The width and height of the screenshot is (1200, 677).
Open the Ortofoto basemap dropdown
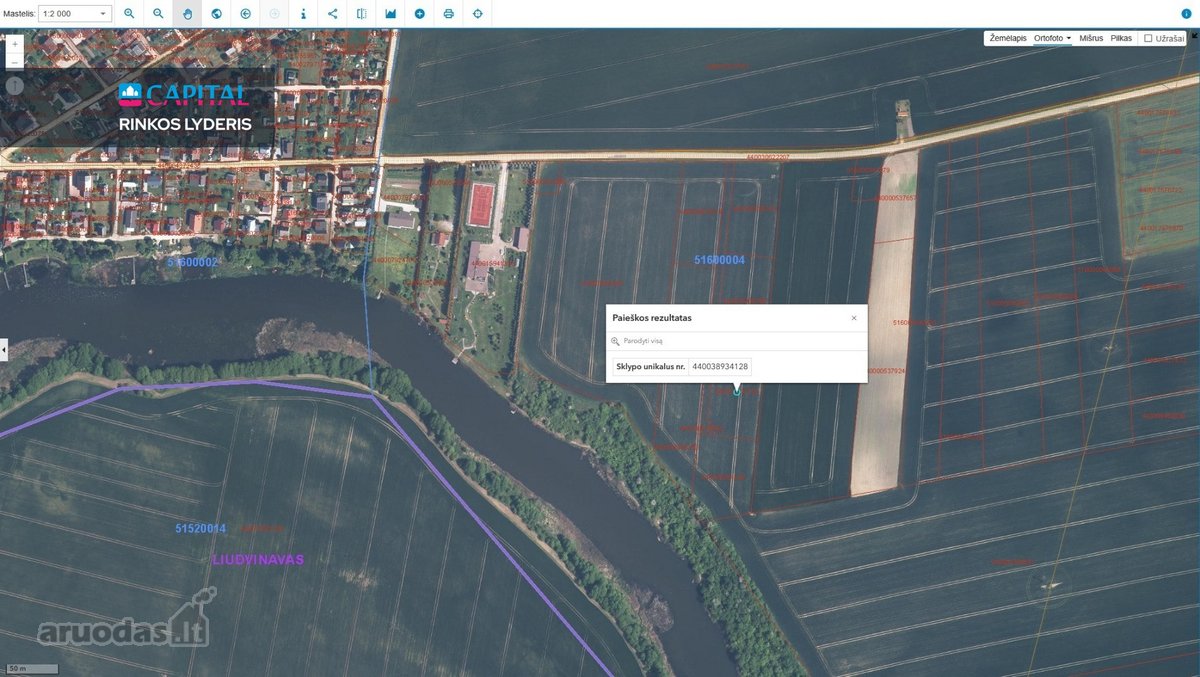coord(1052,38)
